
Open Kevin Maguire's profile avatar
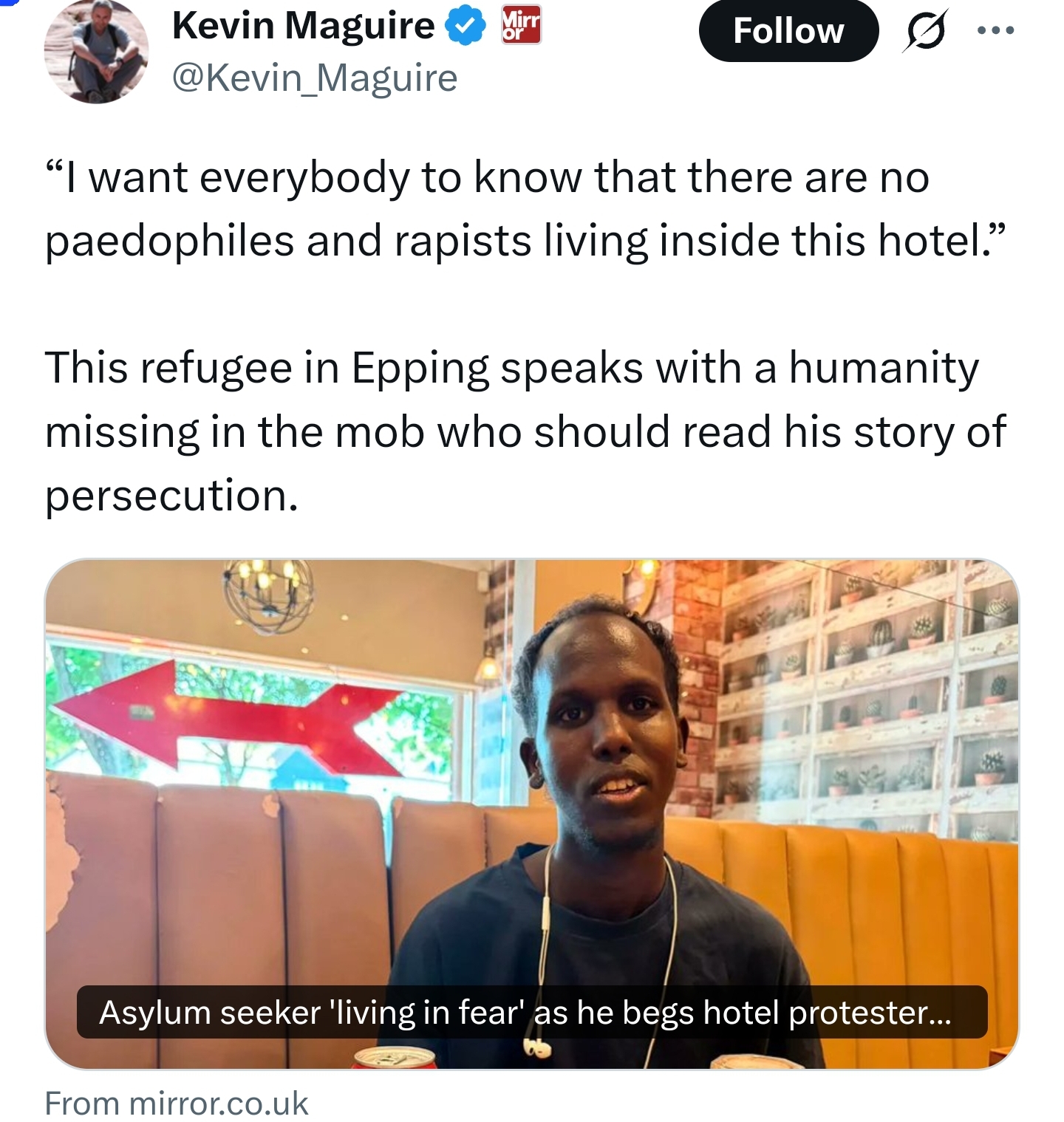click(x=96, y=52)
